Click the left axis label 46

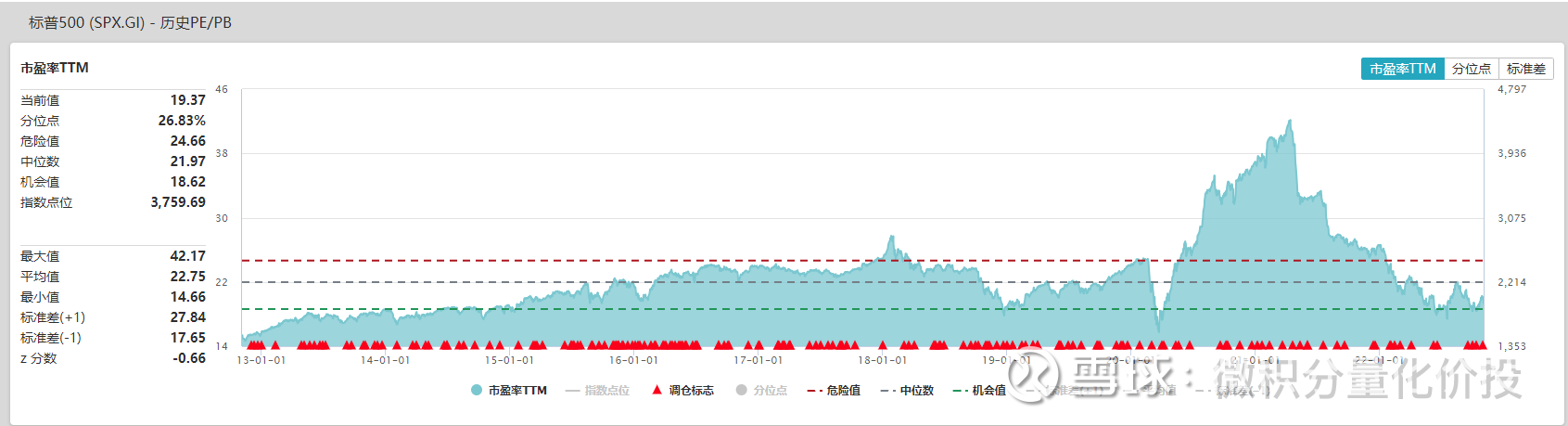[222, 89]
